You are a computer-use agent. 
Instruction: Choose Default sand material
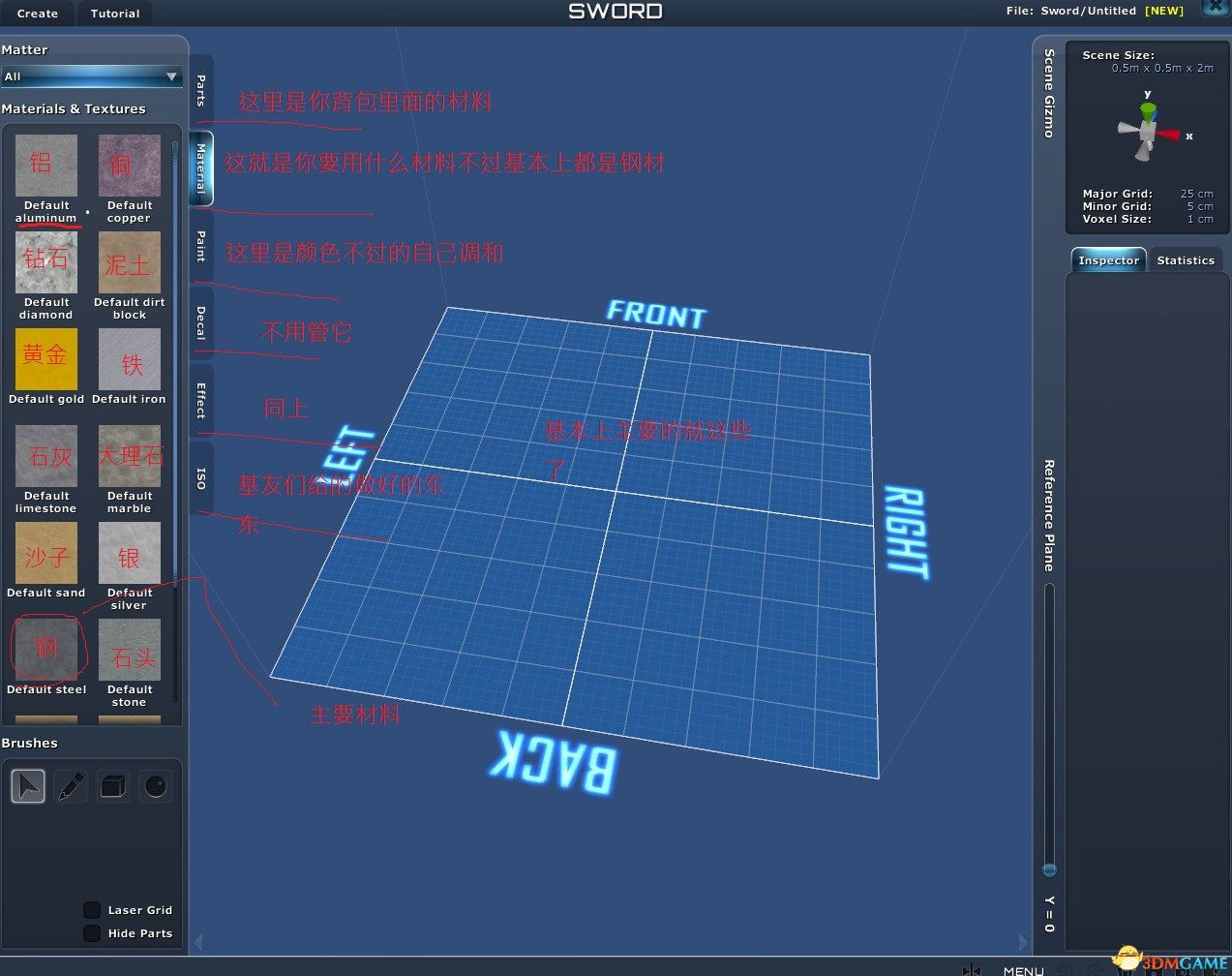pyautogui.click(x=46, y=553)
